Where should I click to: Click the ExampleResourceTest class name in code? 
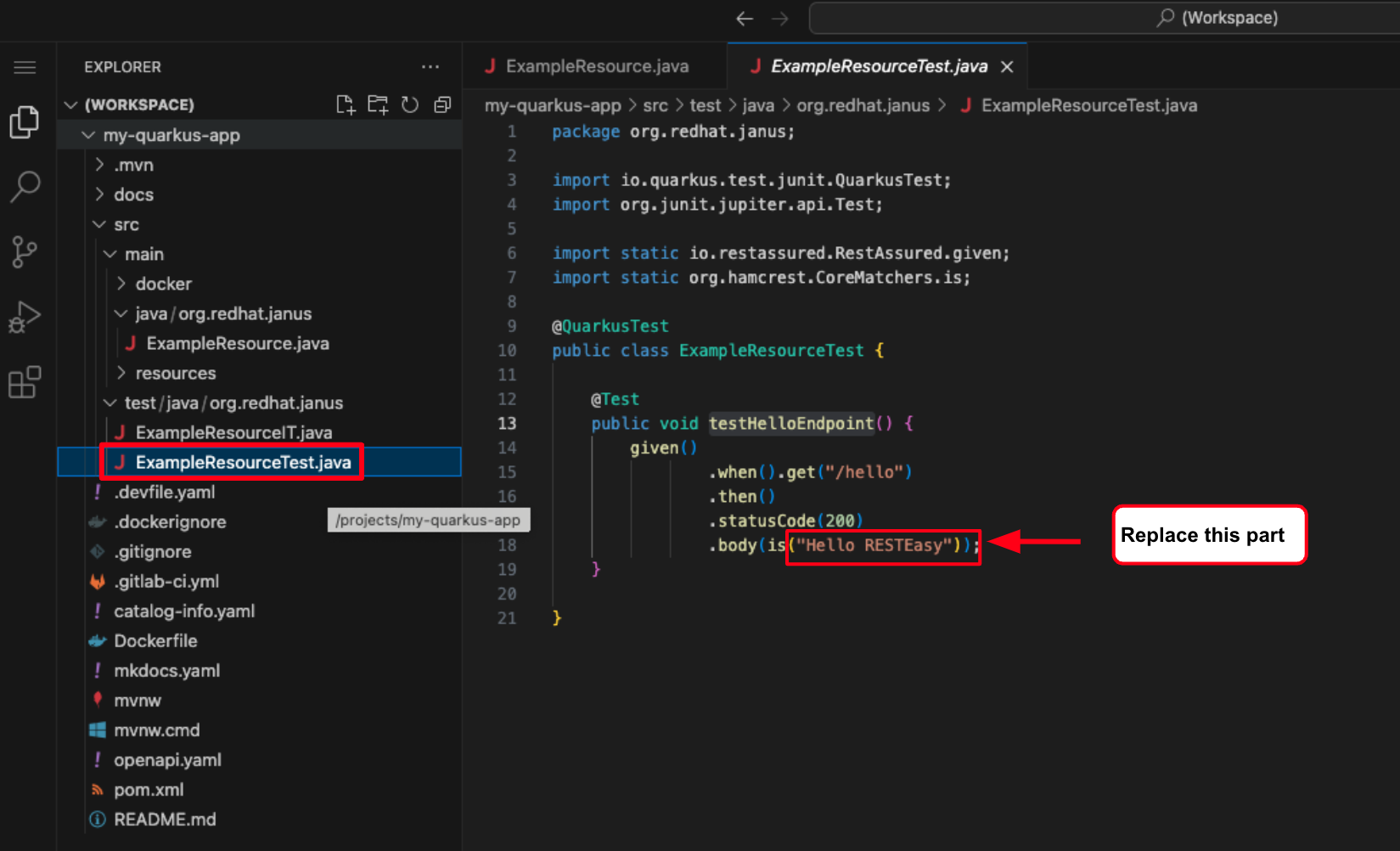(771, 350)
